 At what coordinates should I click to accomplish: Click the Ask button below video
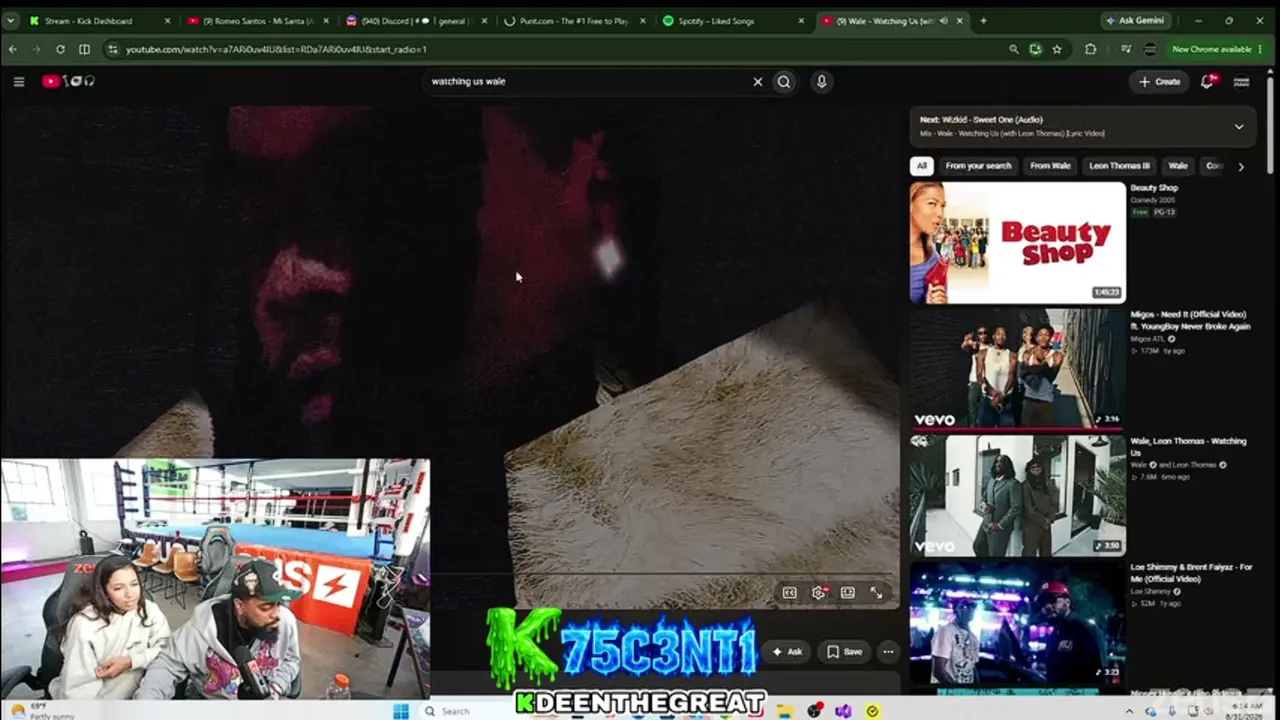coord(787,652)
